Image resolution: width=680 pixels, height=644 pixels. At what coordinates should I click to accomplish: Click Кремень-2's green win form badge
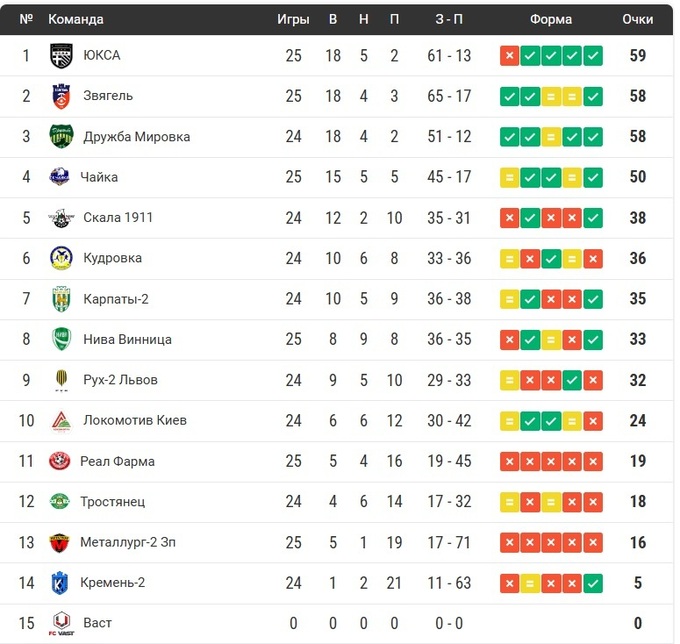click(594, 583)
